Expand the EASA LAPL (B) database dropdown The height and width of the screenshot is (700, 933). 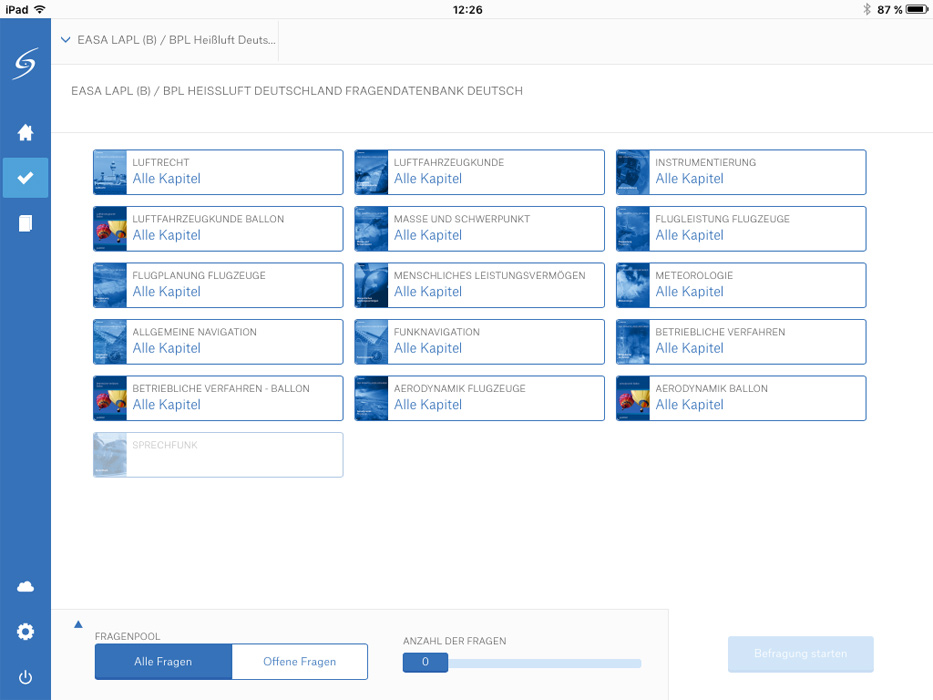[x=168, y=40]
